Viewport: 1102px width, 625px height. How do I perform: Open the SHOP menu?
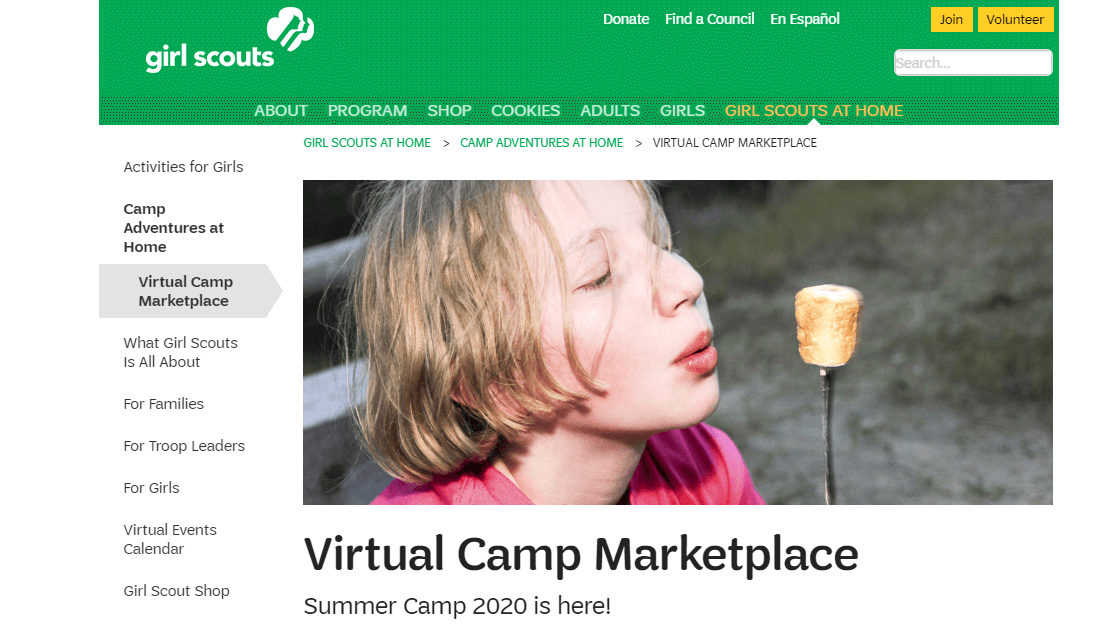pos(449,110)
